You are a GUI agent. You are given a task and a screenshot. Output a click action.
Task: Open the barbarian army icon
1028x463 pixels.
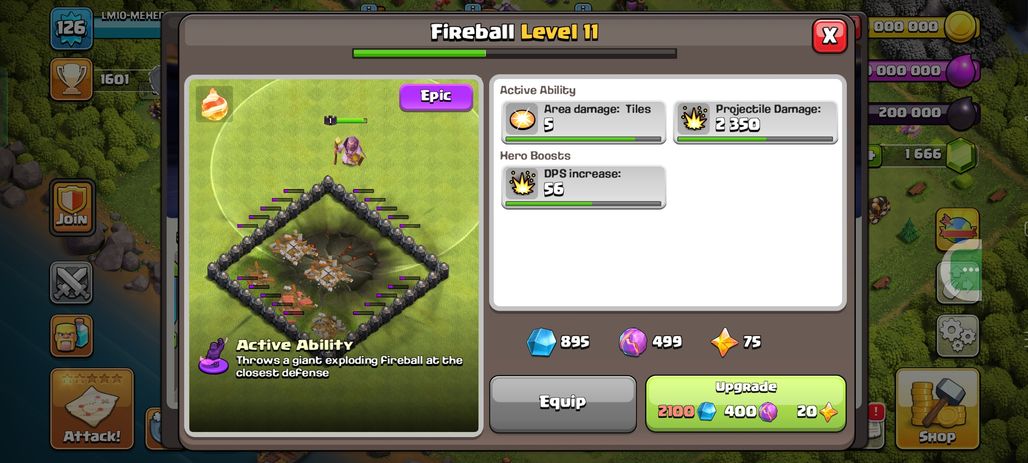click(x=71, y=336)
